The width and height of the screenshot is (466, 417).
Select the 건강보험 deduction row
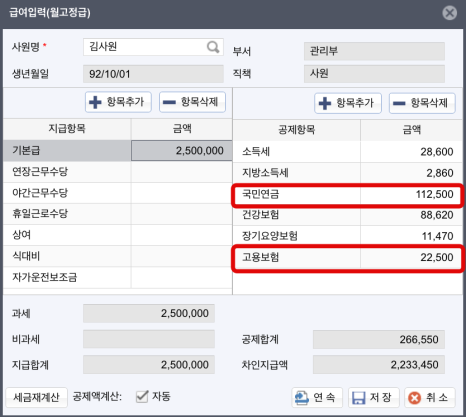348,215
